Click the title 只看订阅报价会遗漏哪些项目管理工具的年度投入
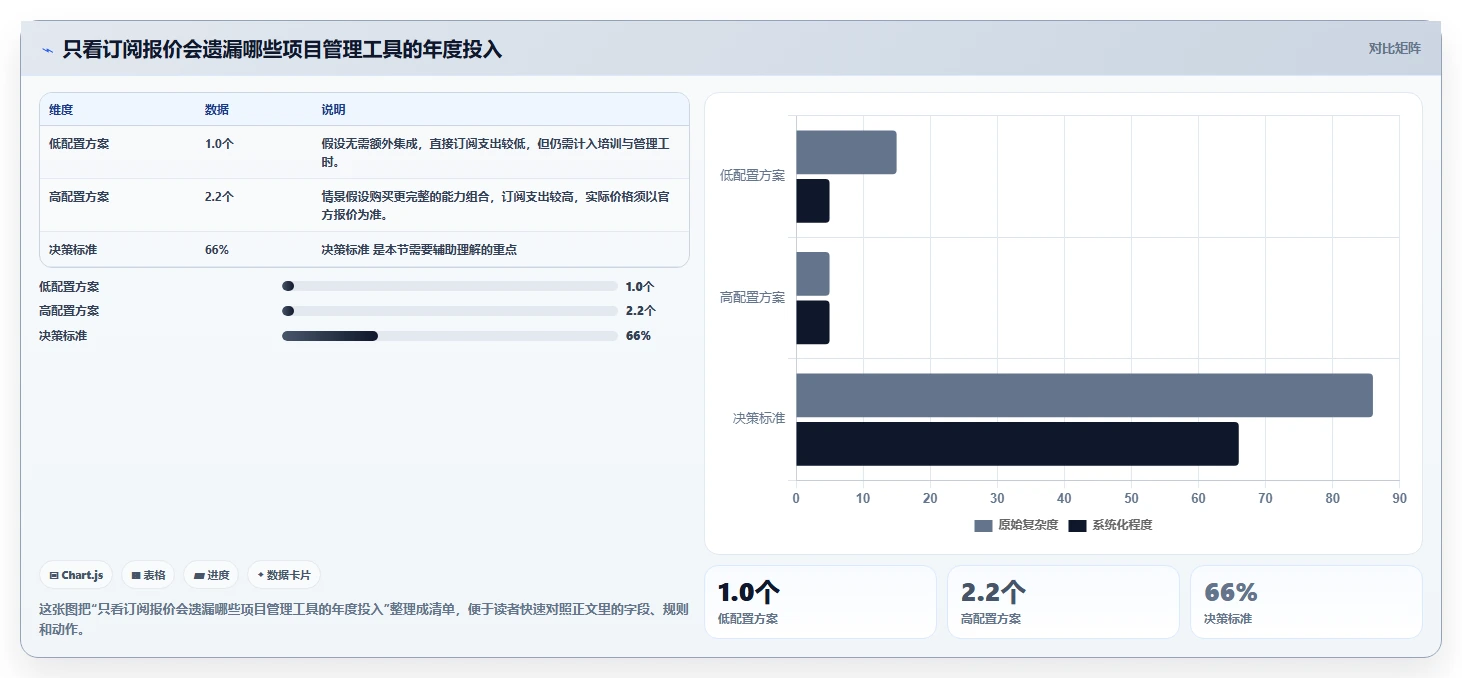Screen dimensions: 1462x678 (282, 49)
